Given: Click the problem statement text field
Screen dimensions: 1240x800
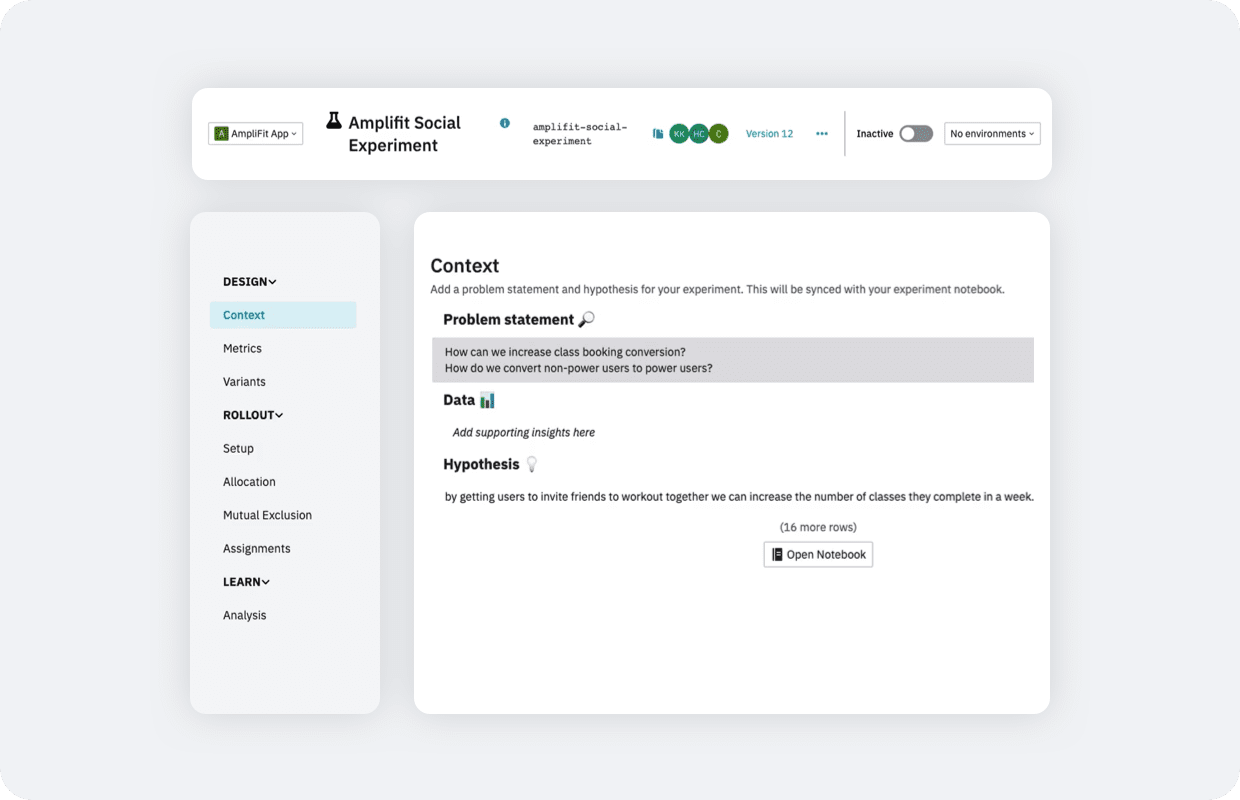Looking at the screenshot, I should (733, 360).
